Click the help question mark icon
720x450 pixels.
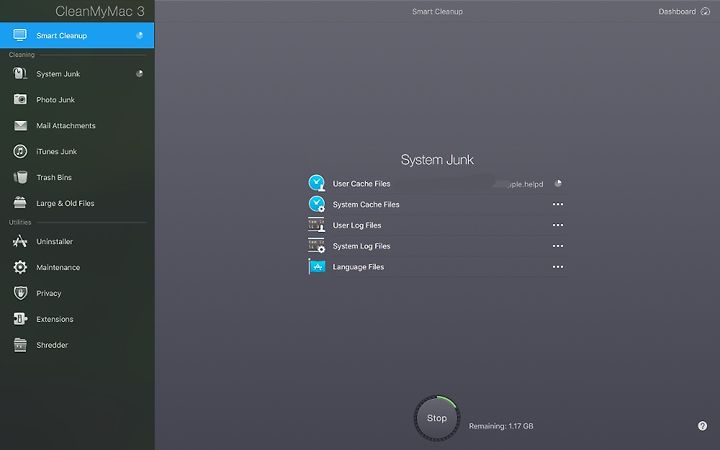[702, 426]
